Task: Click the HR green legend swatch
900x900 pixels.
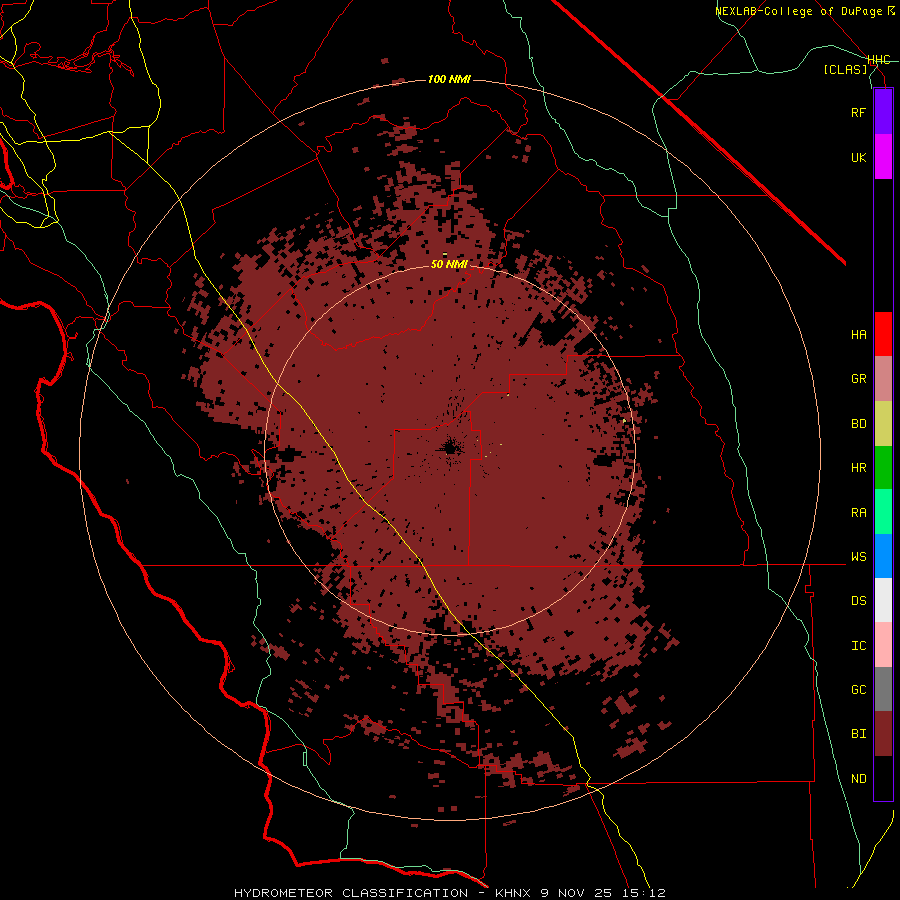Action: click(x=883, y=468)
